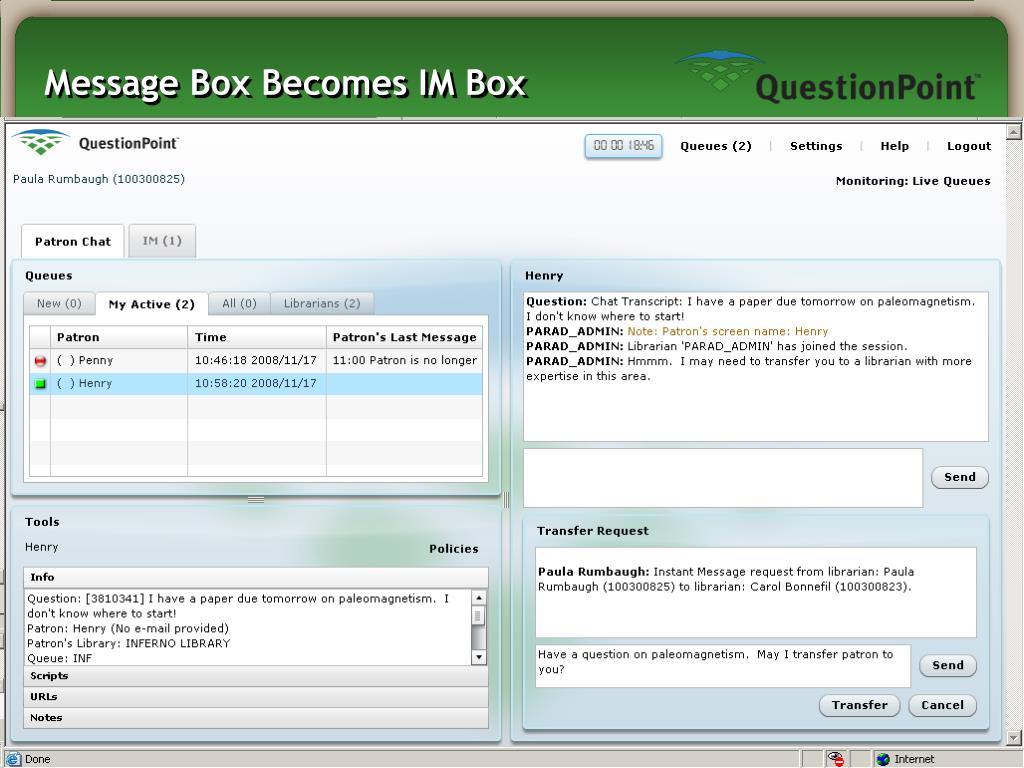
Task: Click Logout link
Action: [968, 146]
